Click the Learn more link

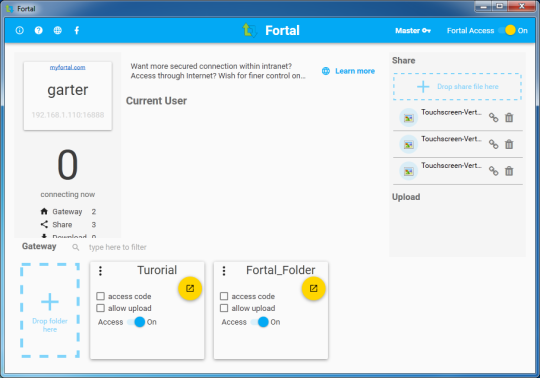[355, 71]
